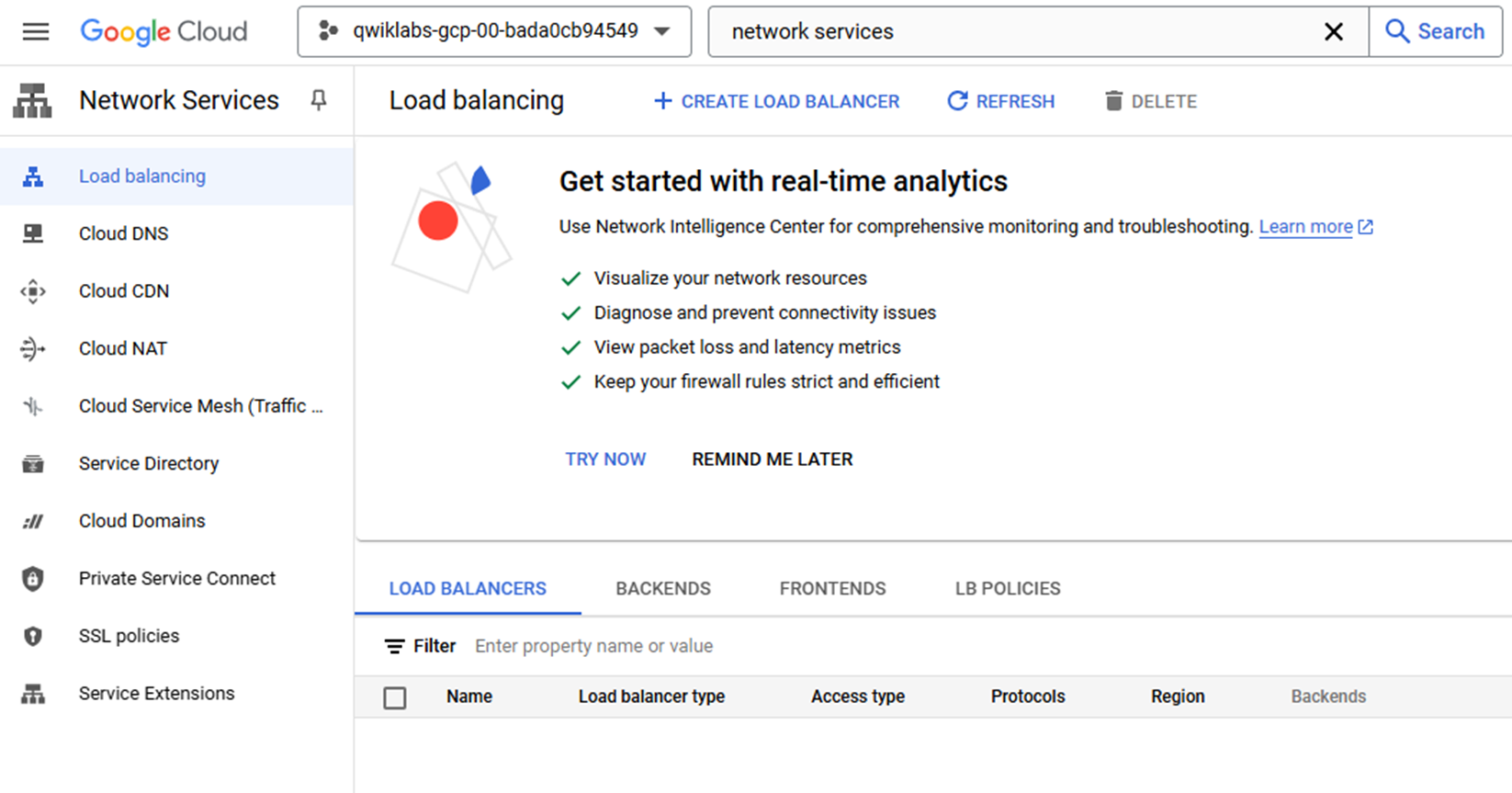1512x793 pixels.
Task: Click the SSL policies shield icon
Action: point(33,636)
